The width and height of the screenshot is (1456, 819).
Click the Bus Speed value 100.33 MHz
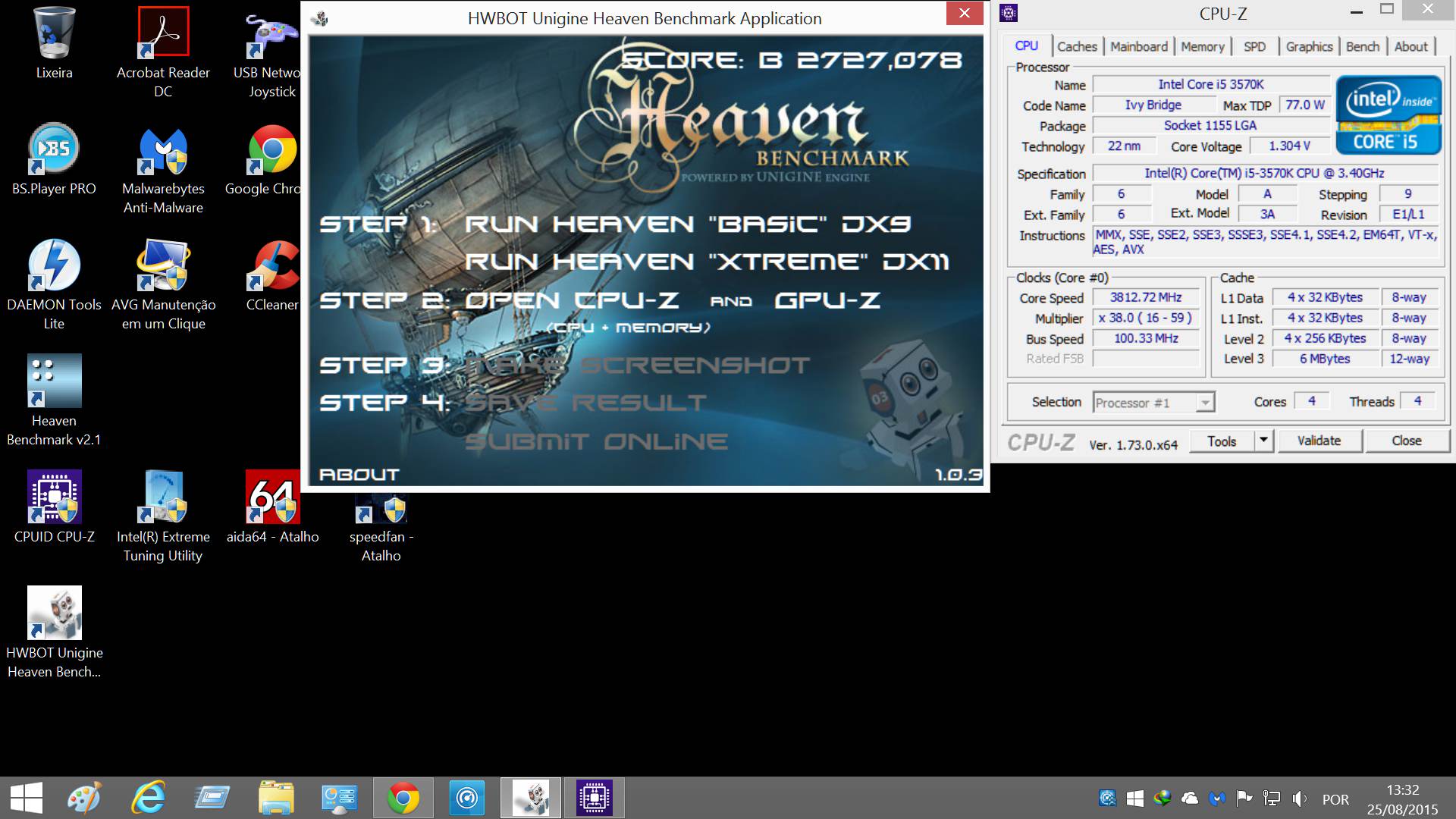1146,338
